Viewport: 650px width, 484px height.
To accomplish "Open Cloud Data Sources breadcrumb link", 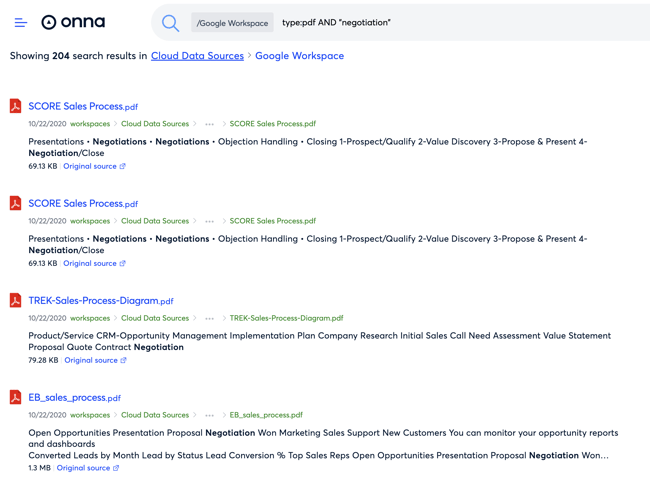I will click(x=197, y=56).
